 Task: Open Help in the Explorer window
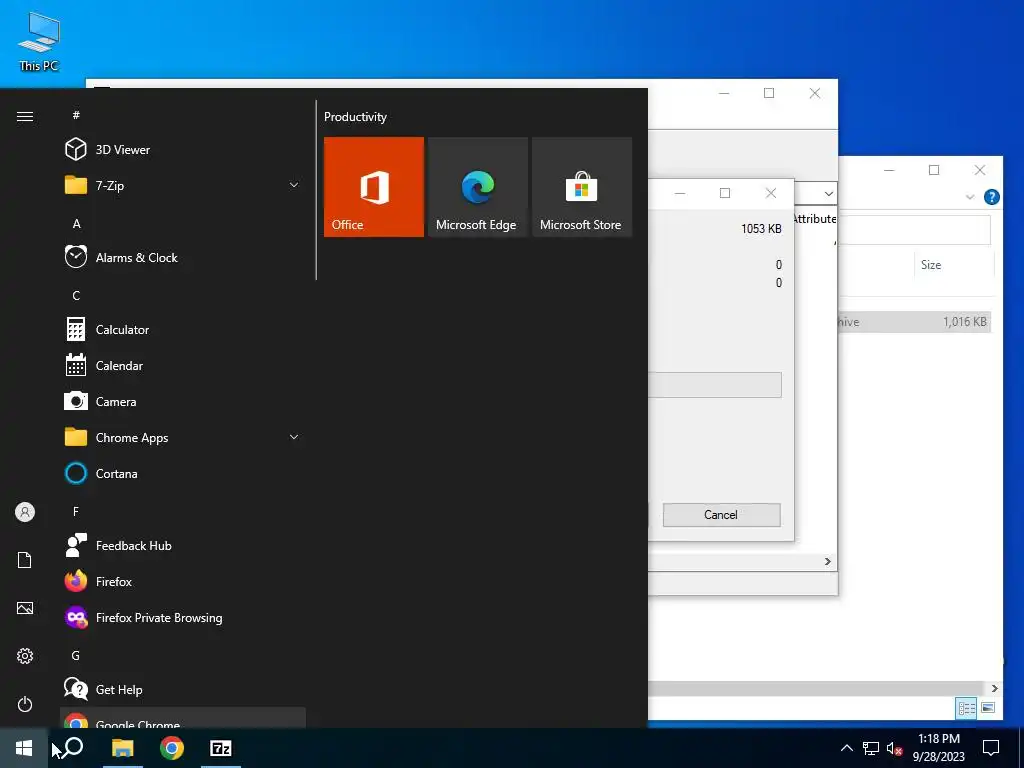(x=991, y=197)
